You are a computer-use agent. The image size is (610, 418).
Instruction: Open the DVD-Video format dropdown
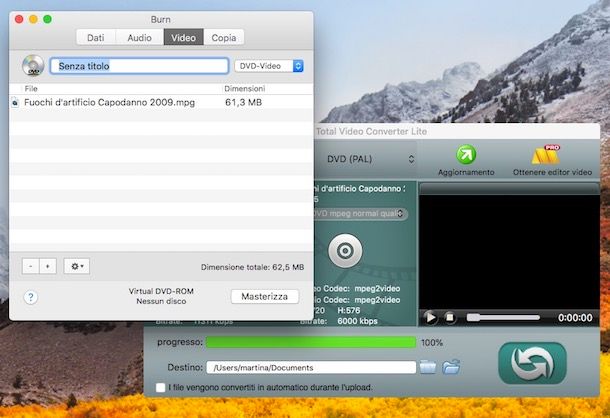[x=269, y=66]
